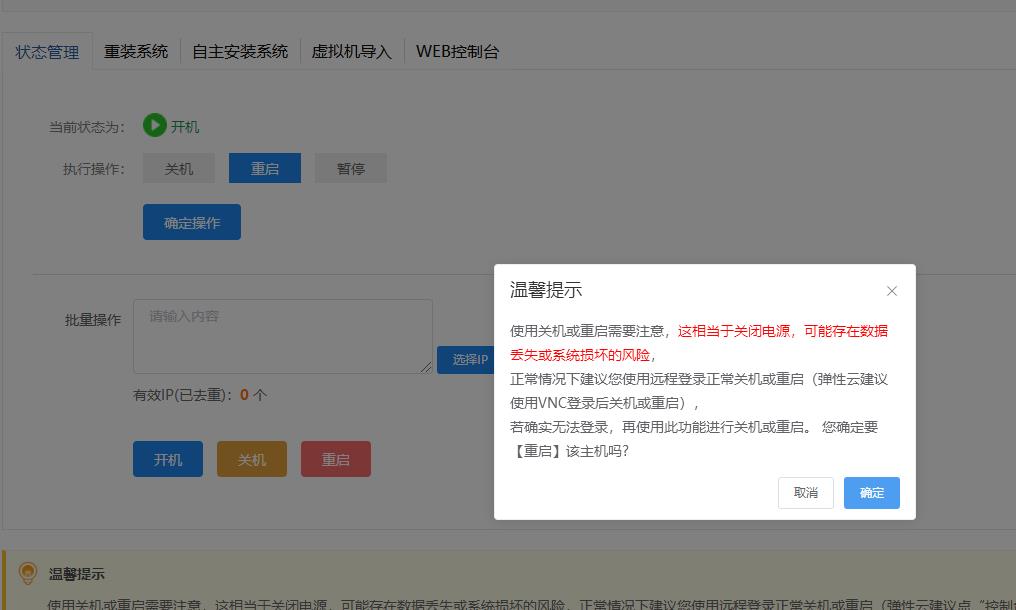The width and height of the screenshot is (1016, 610).
Task: Select the 暂停 operation option
Action: pos(351,169)
